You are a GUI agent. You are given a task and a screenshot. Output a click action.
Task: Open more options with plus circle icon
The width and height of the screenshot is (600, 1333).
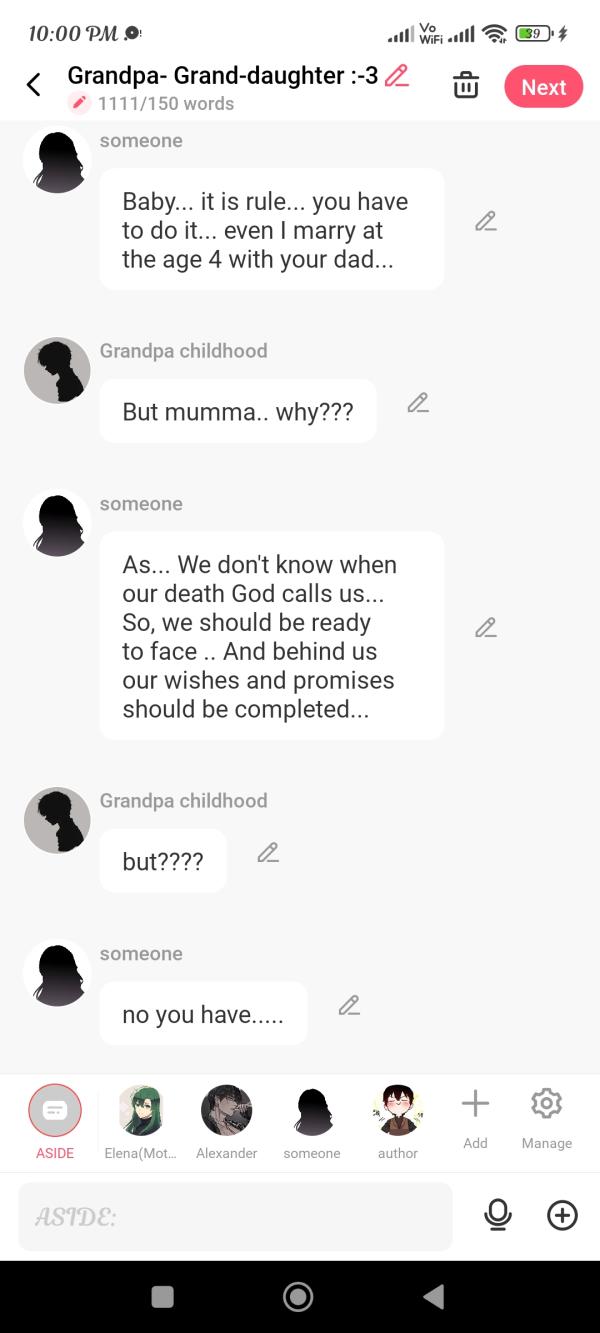tap(562, 1215)
